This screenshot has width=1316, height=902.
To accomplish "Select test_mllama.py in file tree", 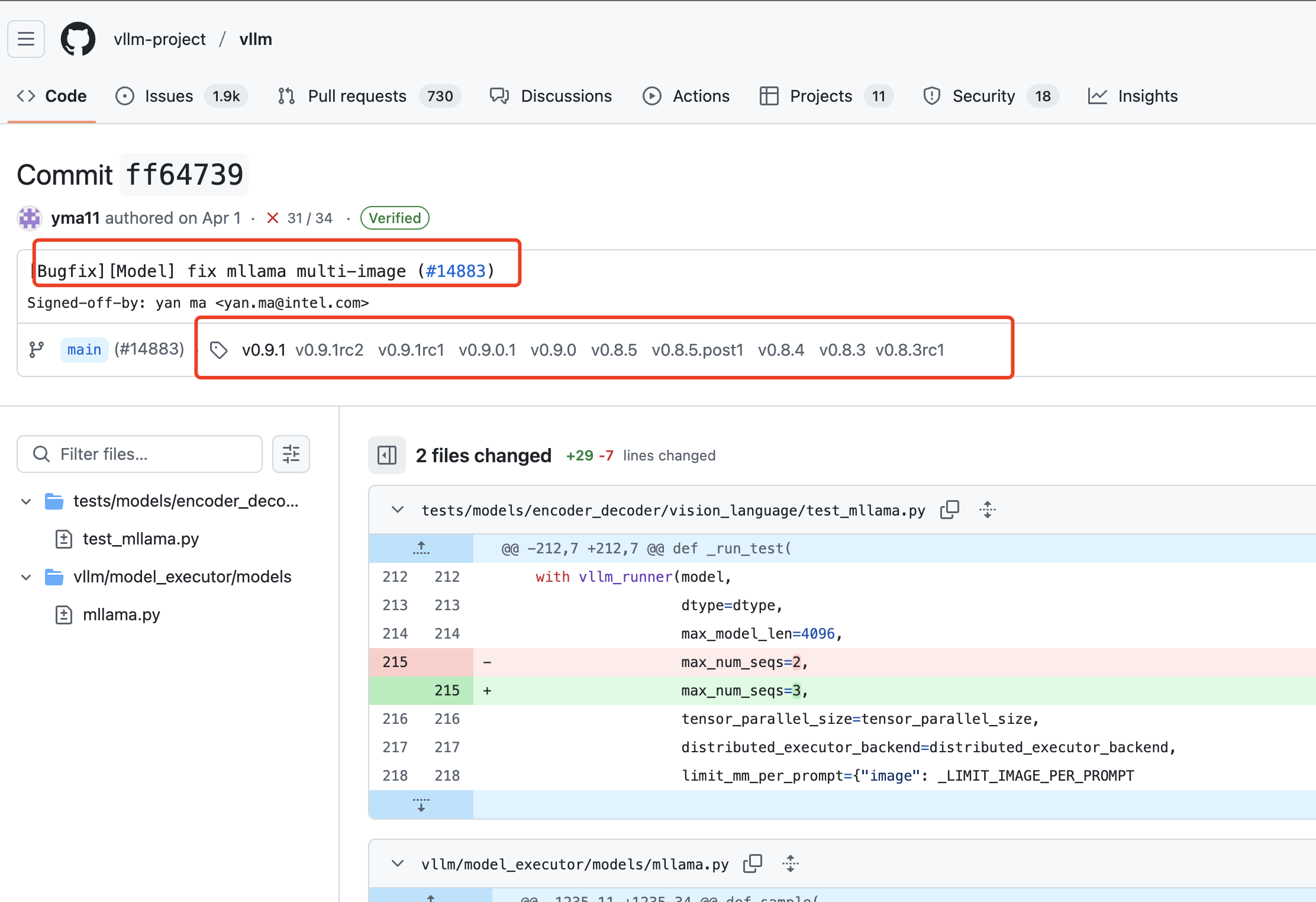I will (x=141, y=539).
